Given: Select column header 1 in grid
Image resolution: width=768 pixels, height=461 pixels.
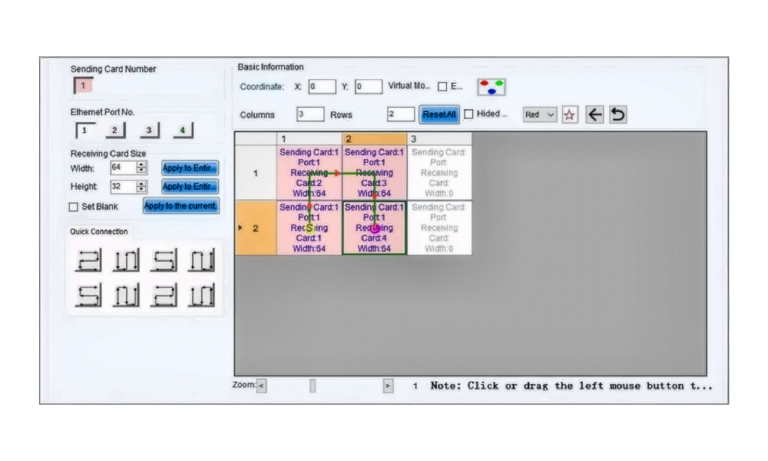Looking at the screenshot, I should tap(309, 139).
